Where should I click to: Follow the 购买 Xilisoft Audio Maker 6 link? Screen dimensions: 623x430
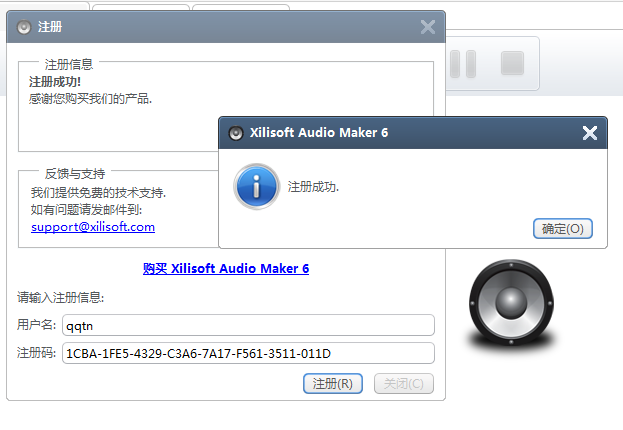point(226,268)
